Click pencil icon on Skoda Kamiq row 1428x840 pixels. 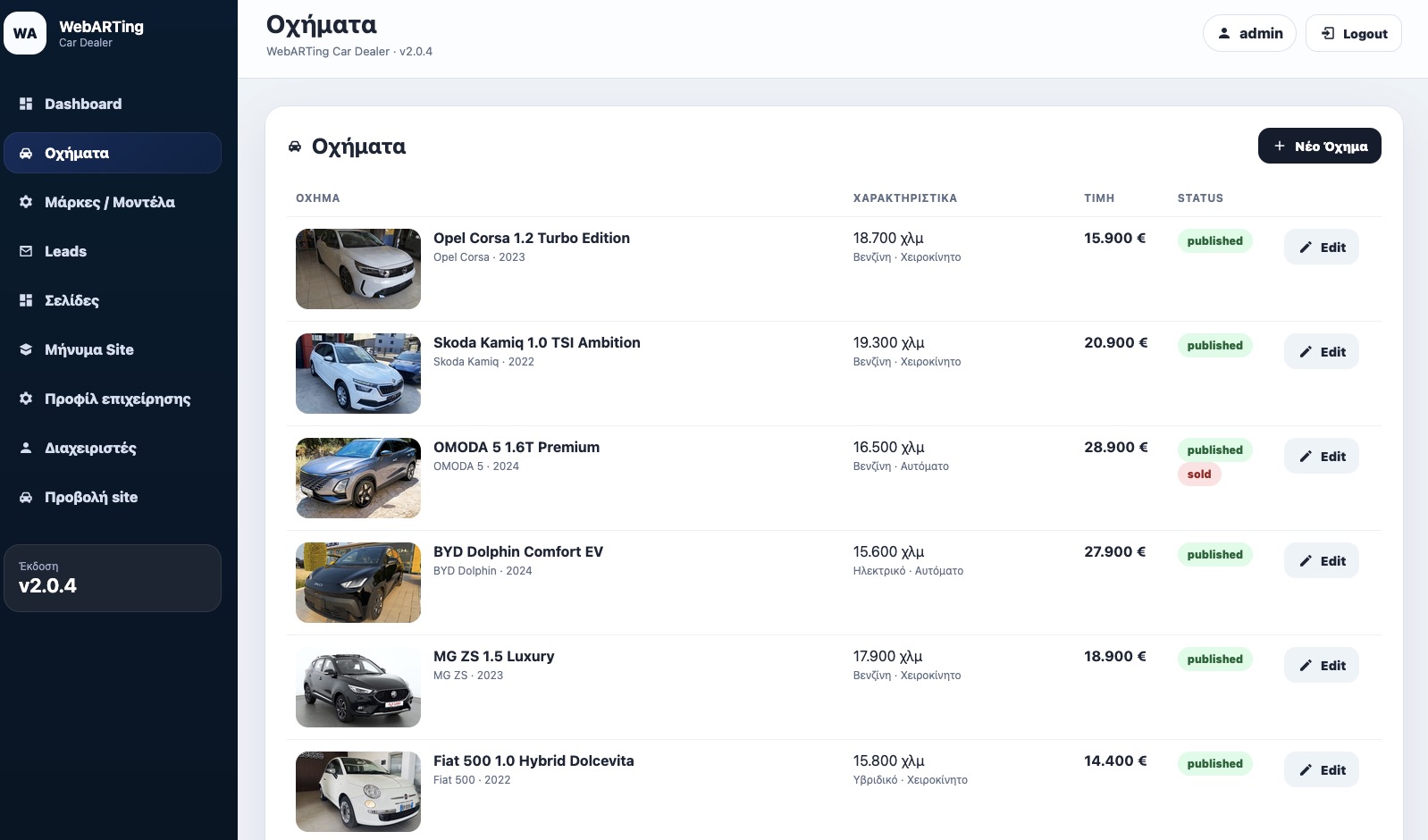pyautogui.click(x=1306, y=352)
